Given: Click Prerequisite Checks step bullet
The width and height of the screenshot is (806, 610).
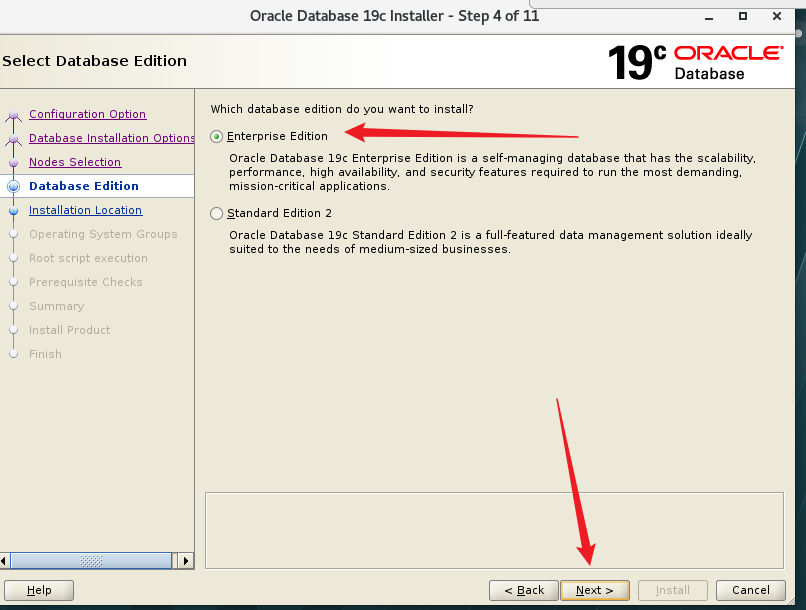Looking at the screenshot, I should click(14, 282).
